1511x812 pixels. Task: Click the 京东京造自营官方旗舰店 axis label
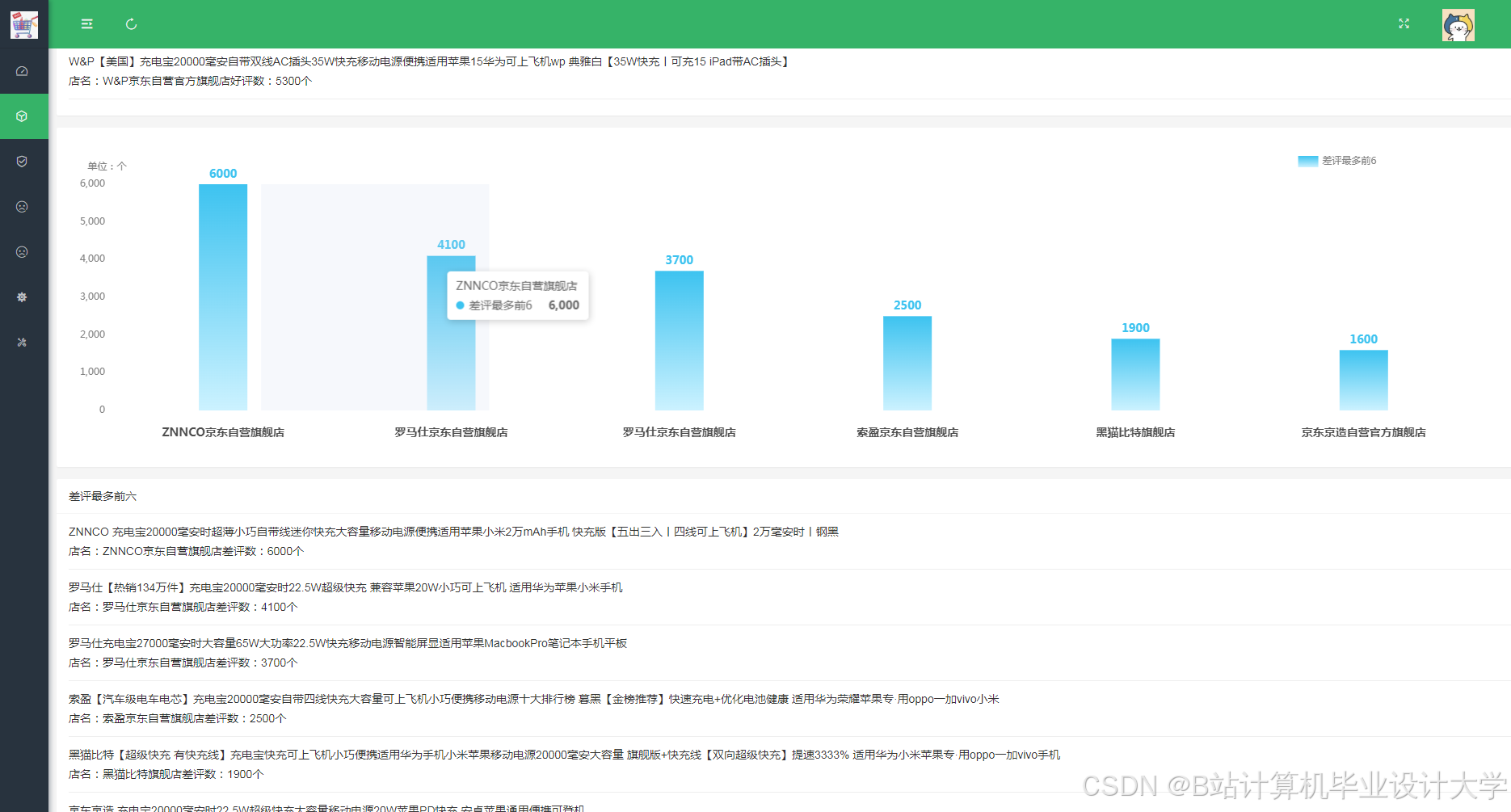click(x=1364, y=432)
